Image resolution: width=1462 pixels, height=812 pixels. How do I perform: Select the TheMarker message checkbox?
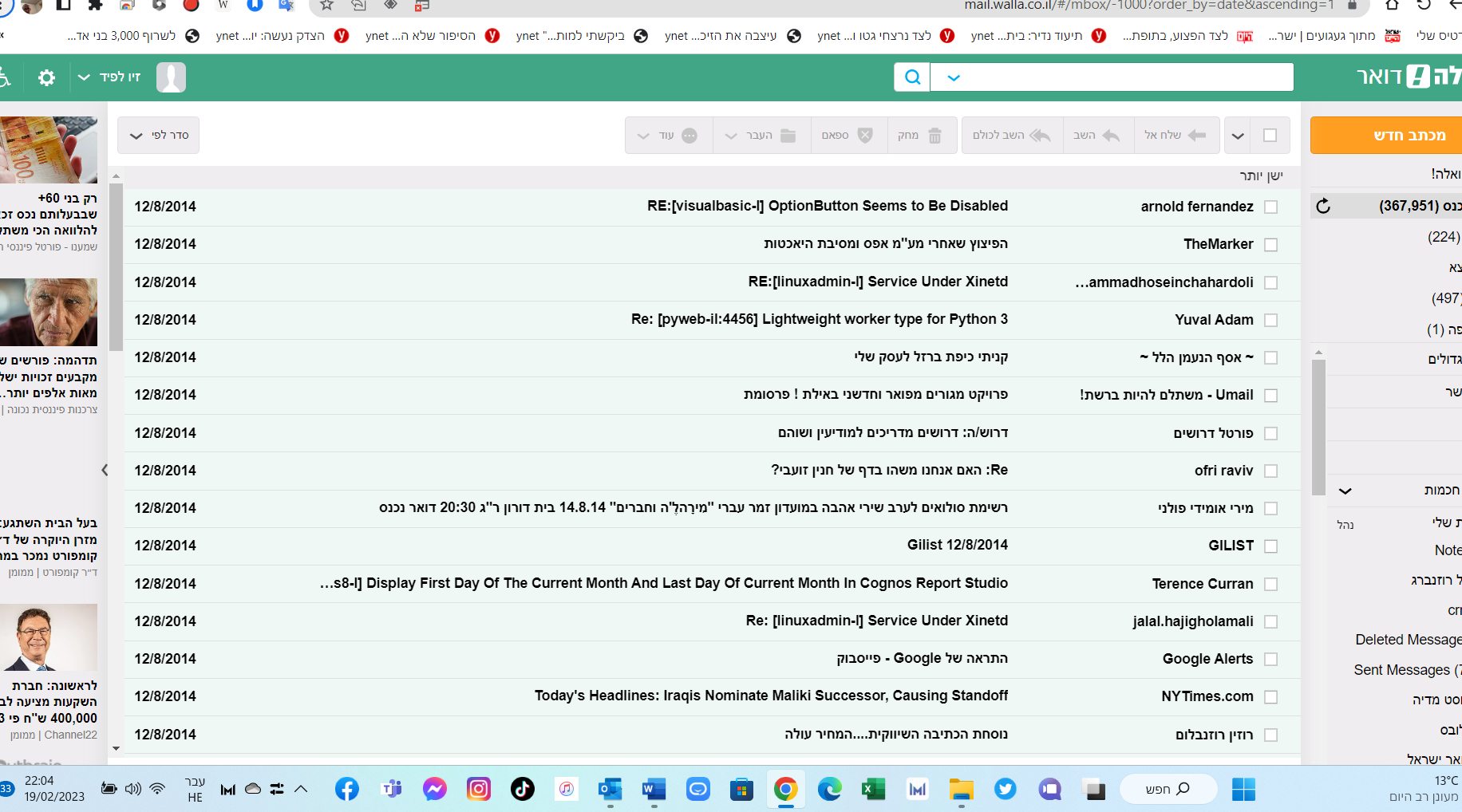(1271, 245)
